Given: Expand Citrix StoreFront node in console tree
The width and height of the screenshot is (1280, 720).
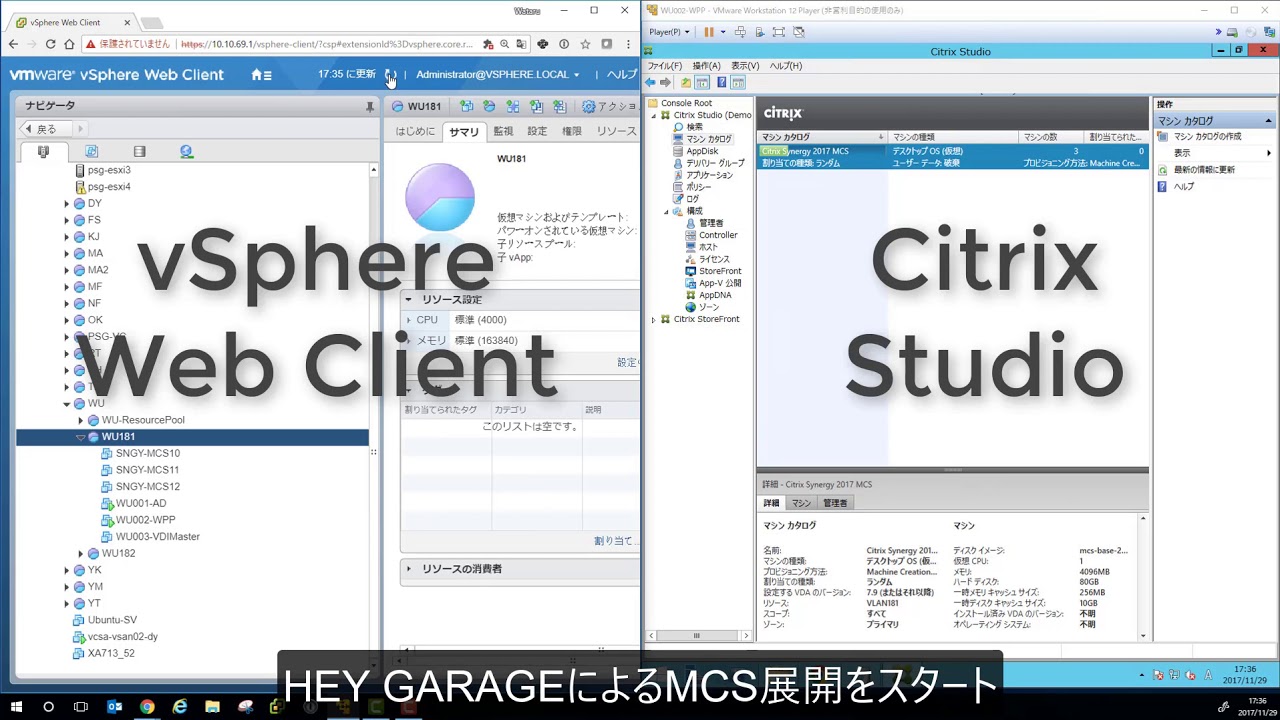Looking at the screenshot, I should (x=654, y=320).
